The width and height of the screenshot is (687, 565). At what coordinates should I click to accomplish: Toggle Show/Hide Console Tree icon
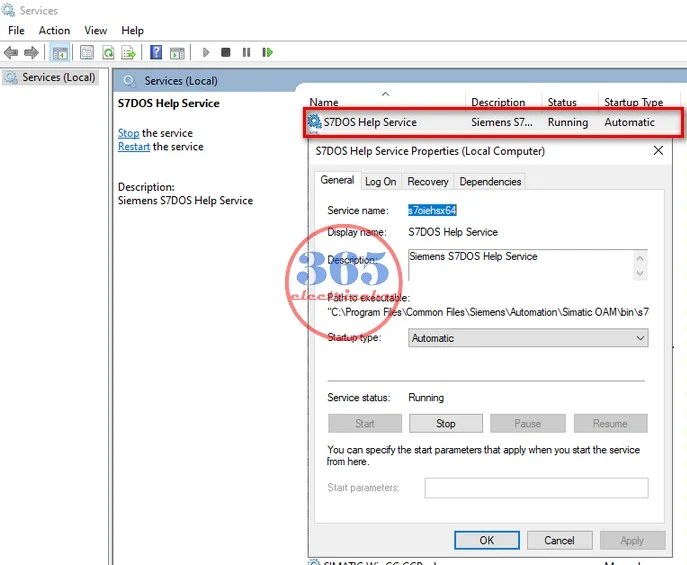click(x=60, y=53)
